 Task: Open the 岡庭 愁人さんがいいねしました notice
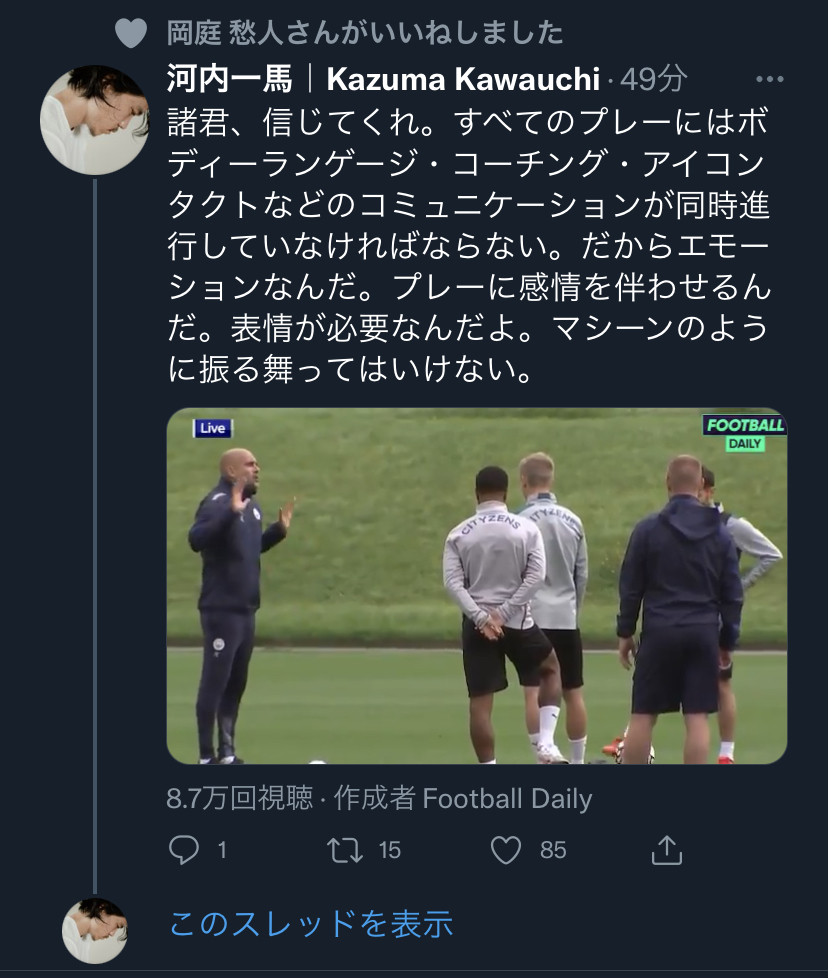pos(365,33)
